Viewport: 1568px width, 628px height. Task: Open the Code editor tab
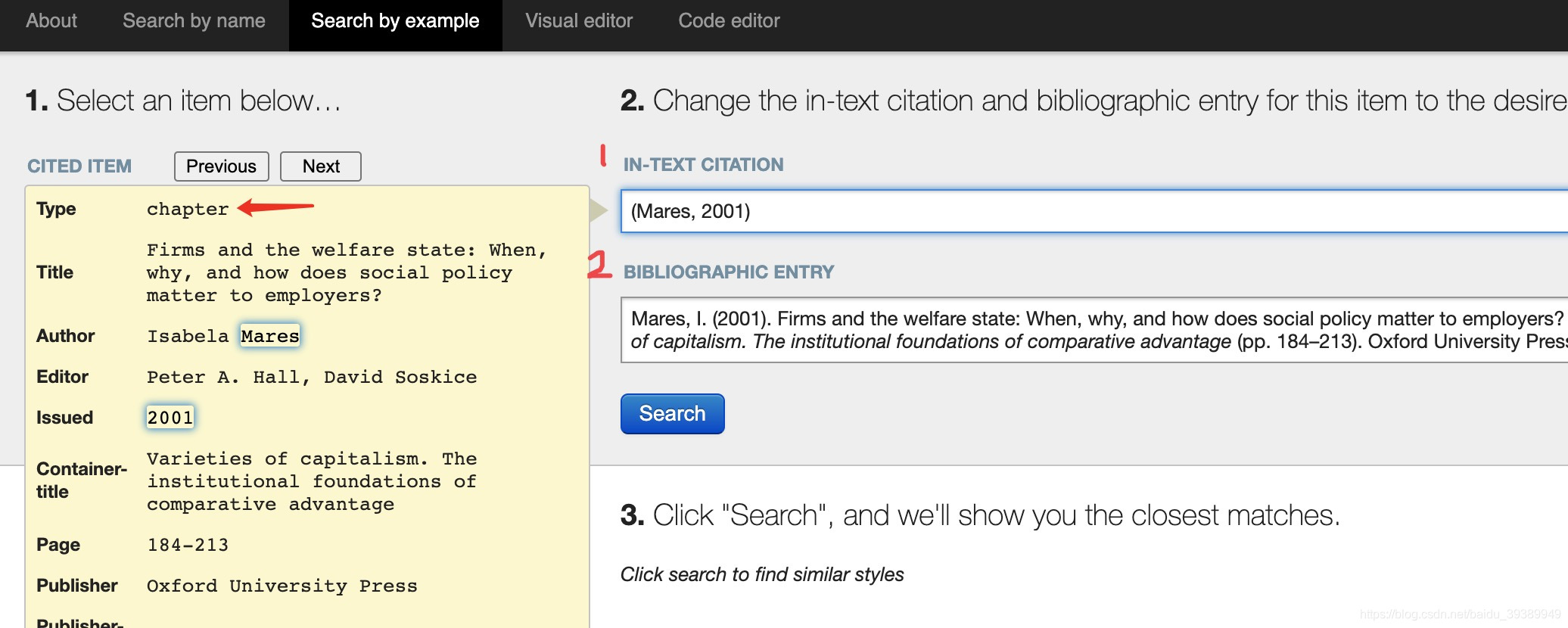tap(729, 21)
